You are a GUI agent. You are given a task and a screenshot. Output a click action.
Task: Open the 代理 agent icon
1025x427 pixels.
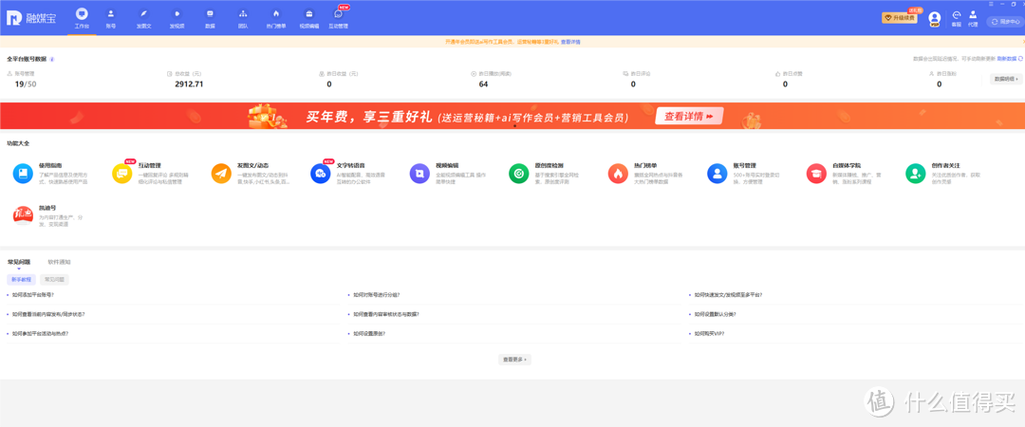tap(973, 18)
